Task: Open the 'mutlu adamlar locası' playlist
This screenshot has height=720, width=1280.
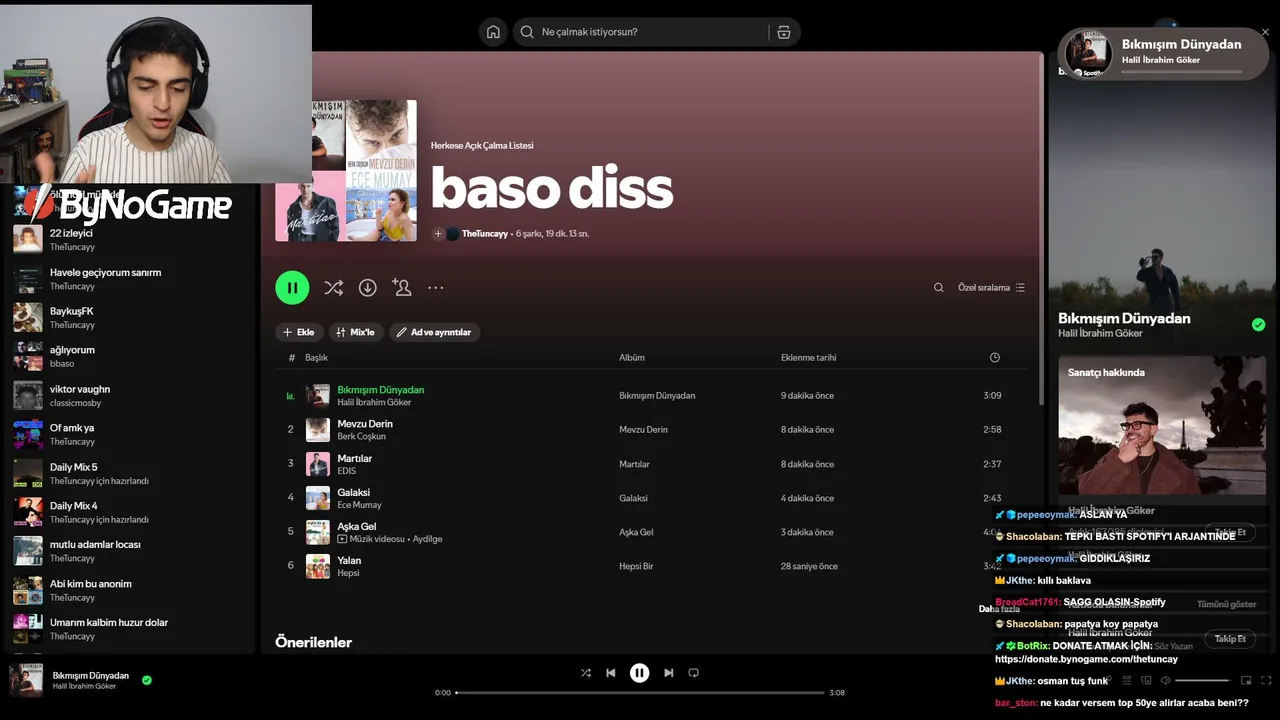Action: point(130,552)
